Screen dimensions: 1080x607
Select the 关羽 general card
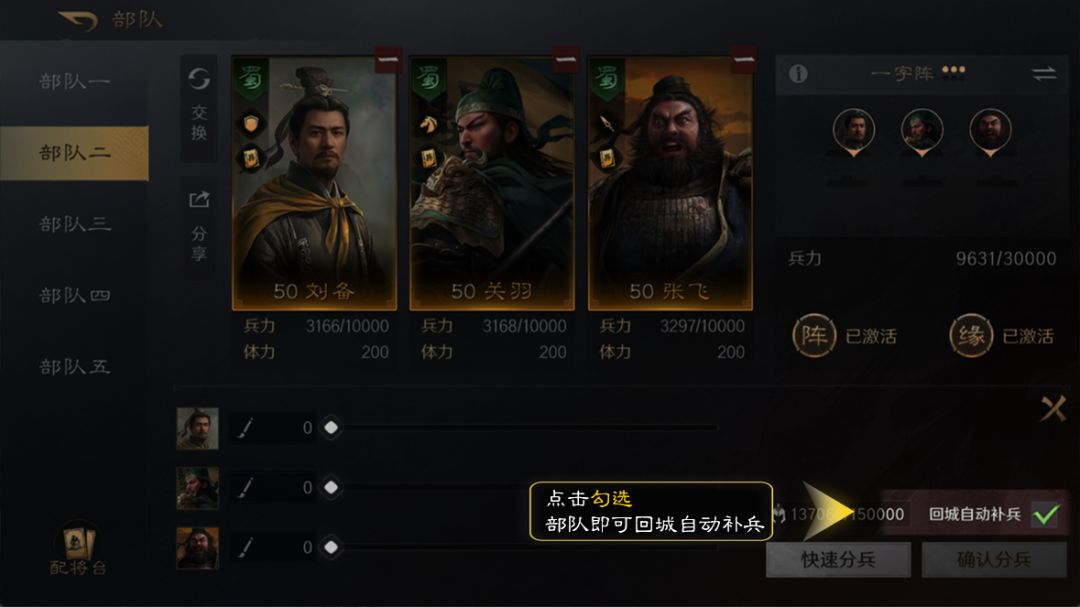(x=492, y=183)
